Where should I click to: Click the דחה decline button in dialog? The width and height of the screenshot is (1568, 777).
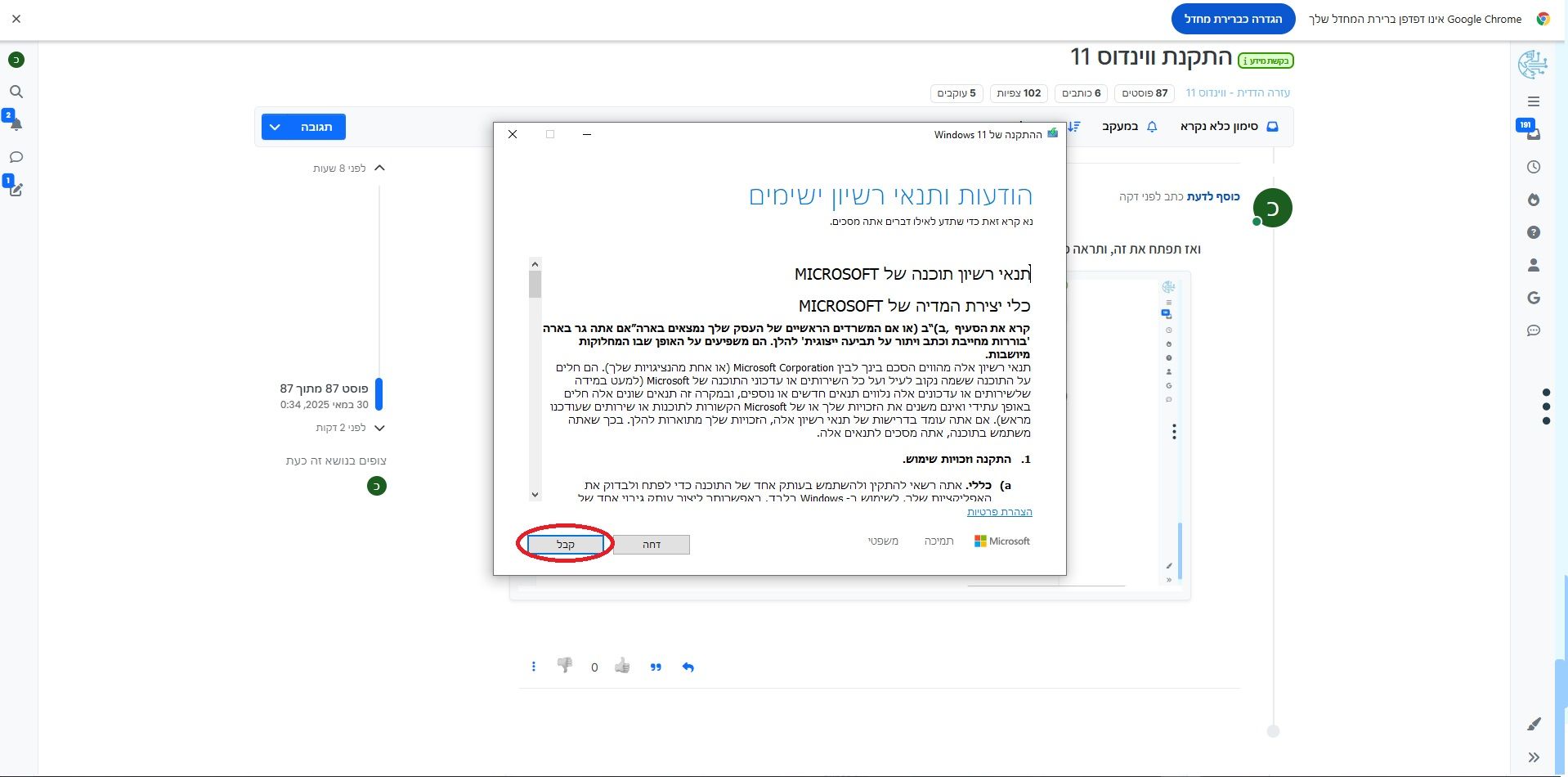click(652, 545)
